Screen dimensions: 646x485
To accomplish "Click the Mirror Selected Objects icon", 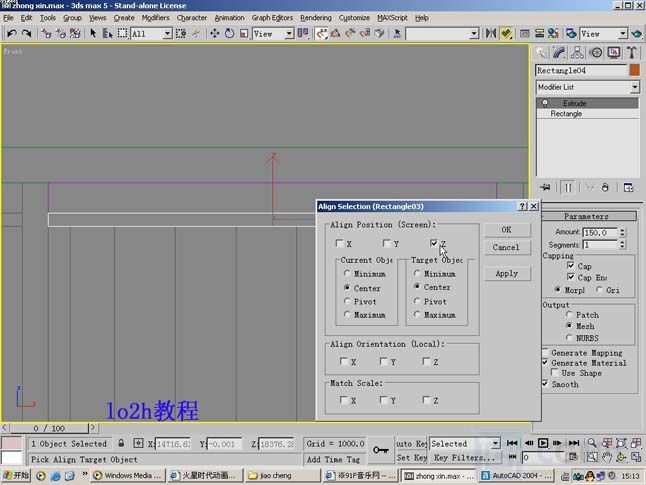I will (x=491, y=33).
